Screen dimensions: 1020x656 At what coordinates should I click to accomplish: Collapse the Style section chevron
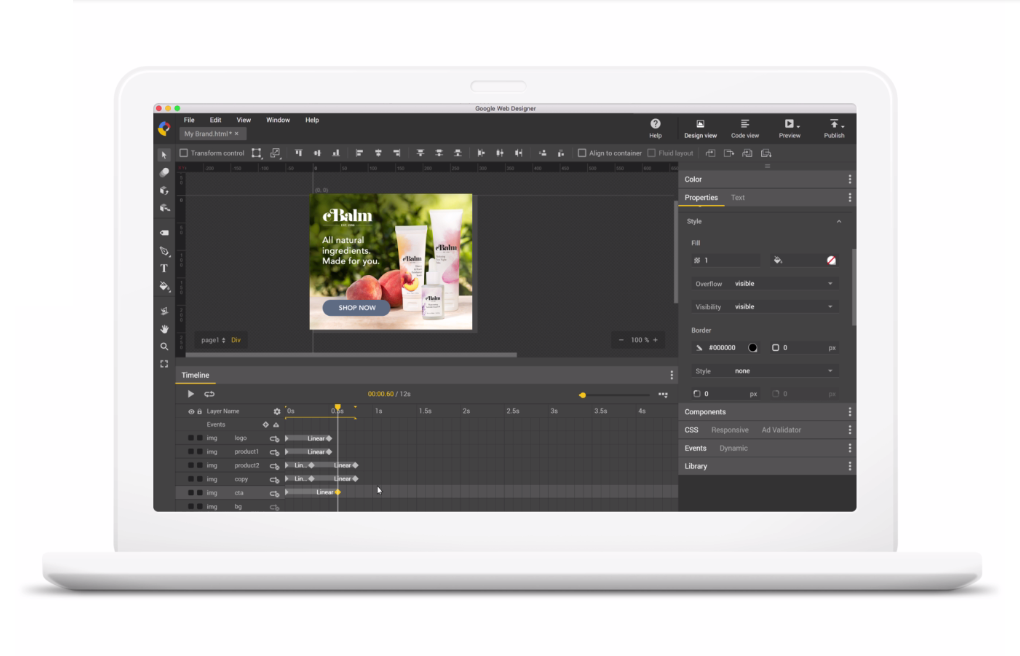pos(839,221)
